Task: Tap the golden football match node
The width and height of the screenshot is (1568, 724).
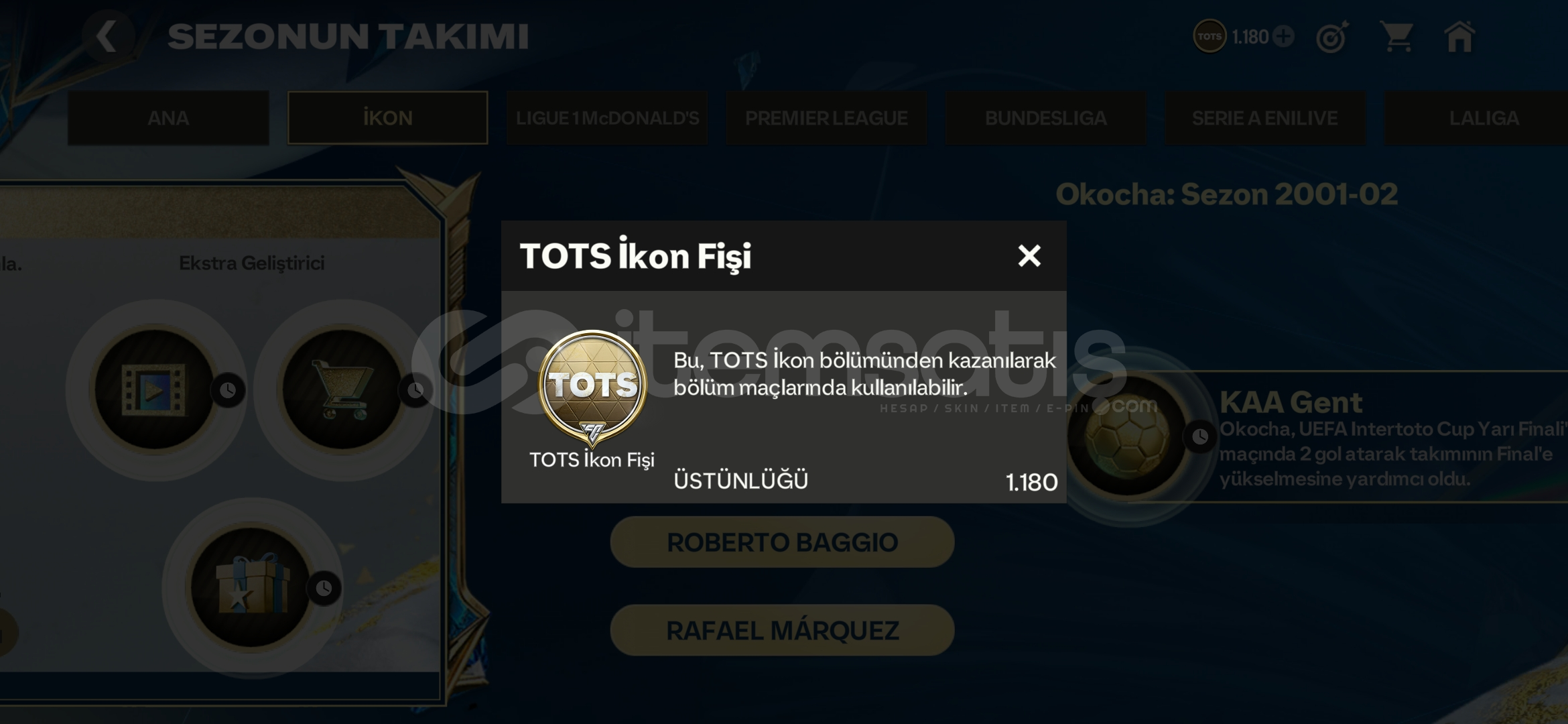Action: tap(1126, 436)
